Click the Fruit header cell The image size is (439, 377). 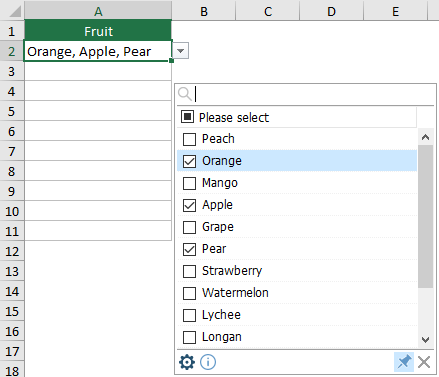[98, 31]
